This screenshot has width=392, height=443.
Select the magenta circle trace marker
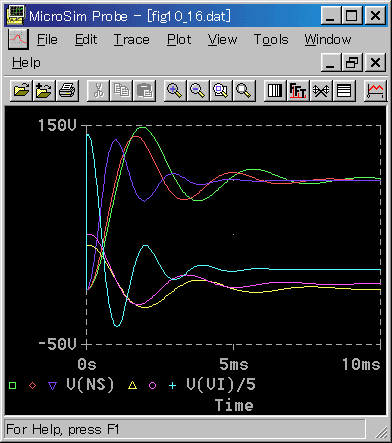(152, 386)
